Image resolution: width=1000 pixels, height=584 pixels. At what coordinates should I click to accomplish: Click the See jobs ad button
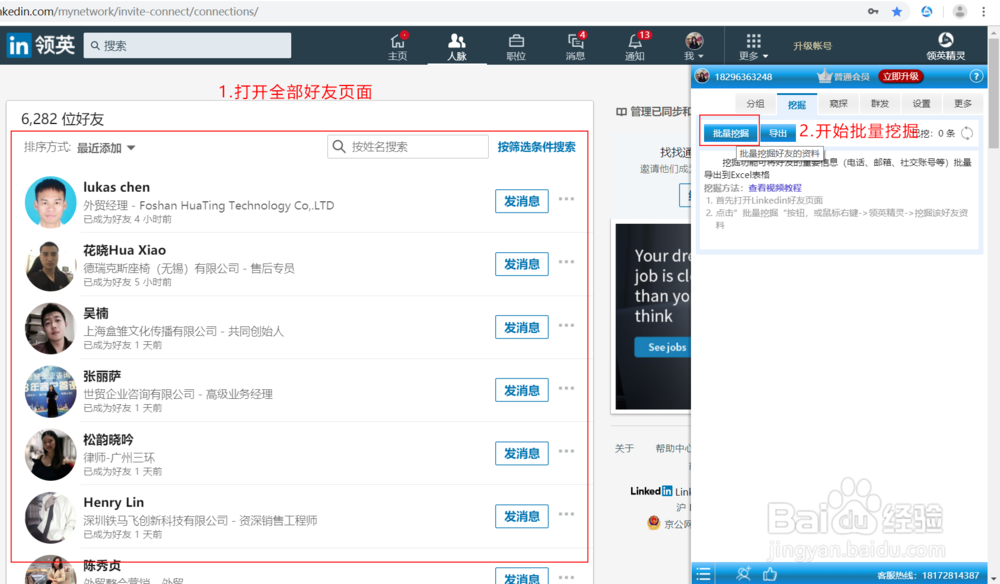tap(663, 347)
